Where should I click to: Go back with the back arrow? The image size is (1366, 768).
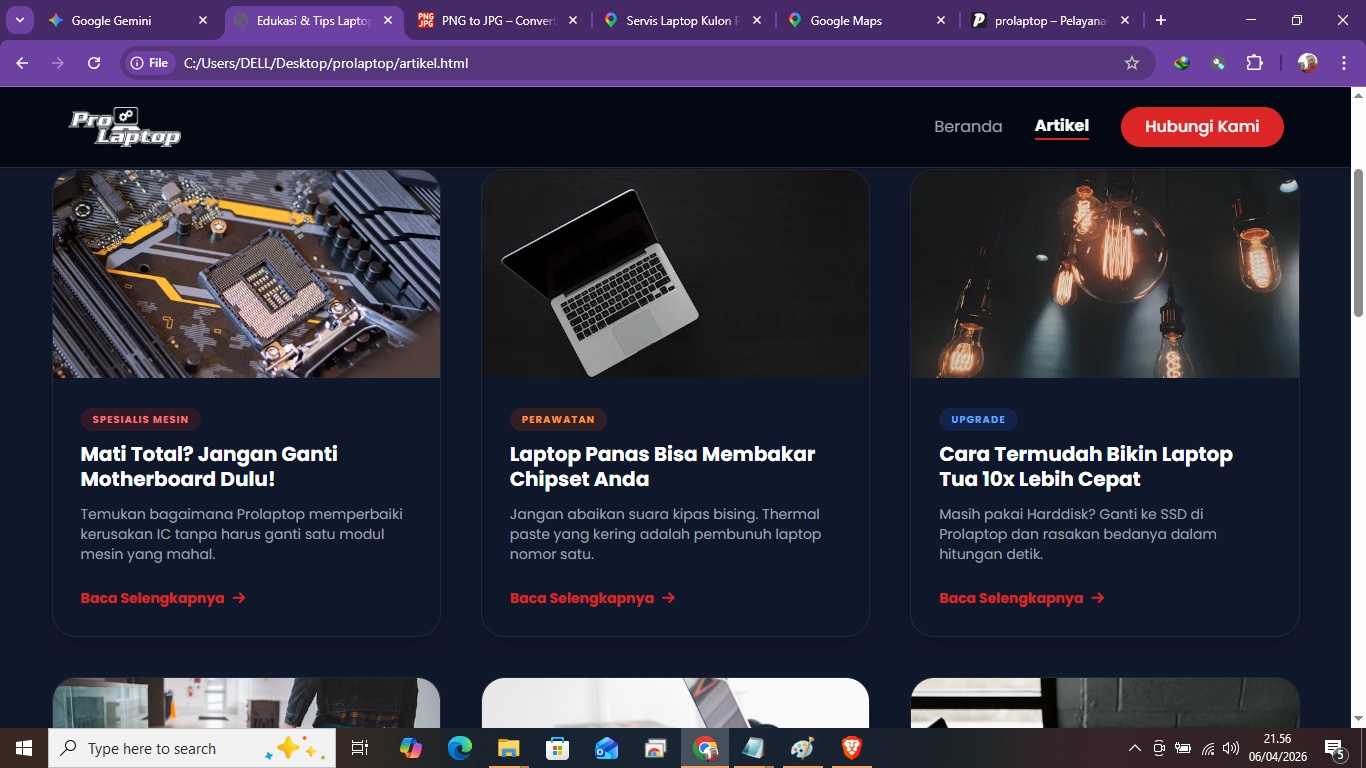[22, 63]
